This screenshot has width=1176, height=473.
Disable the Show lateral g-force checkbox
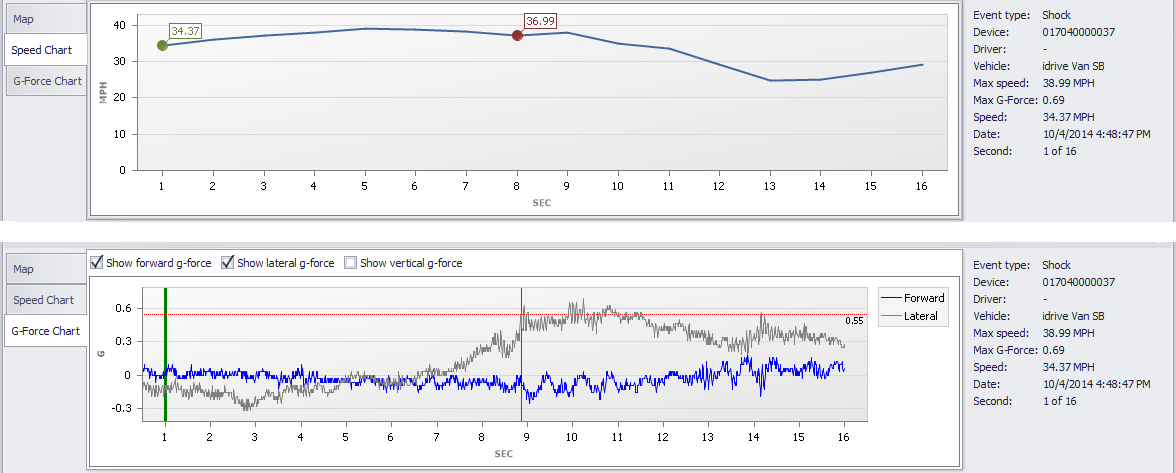tap(228, 263)
